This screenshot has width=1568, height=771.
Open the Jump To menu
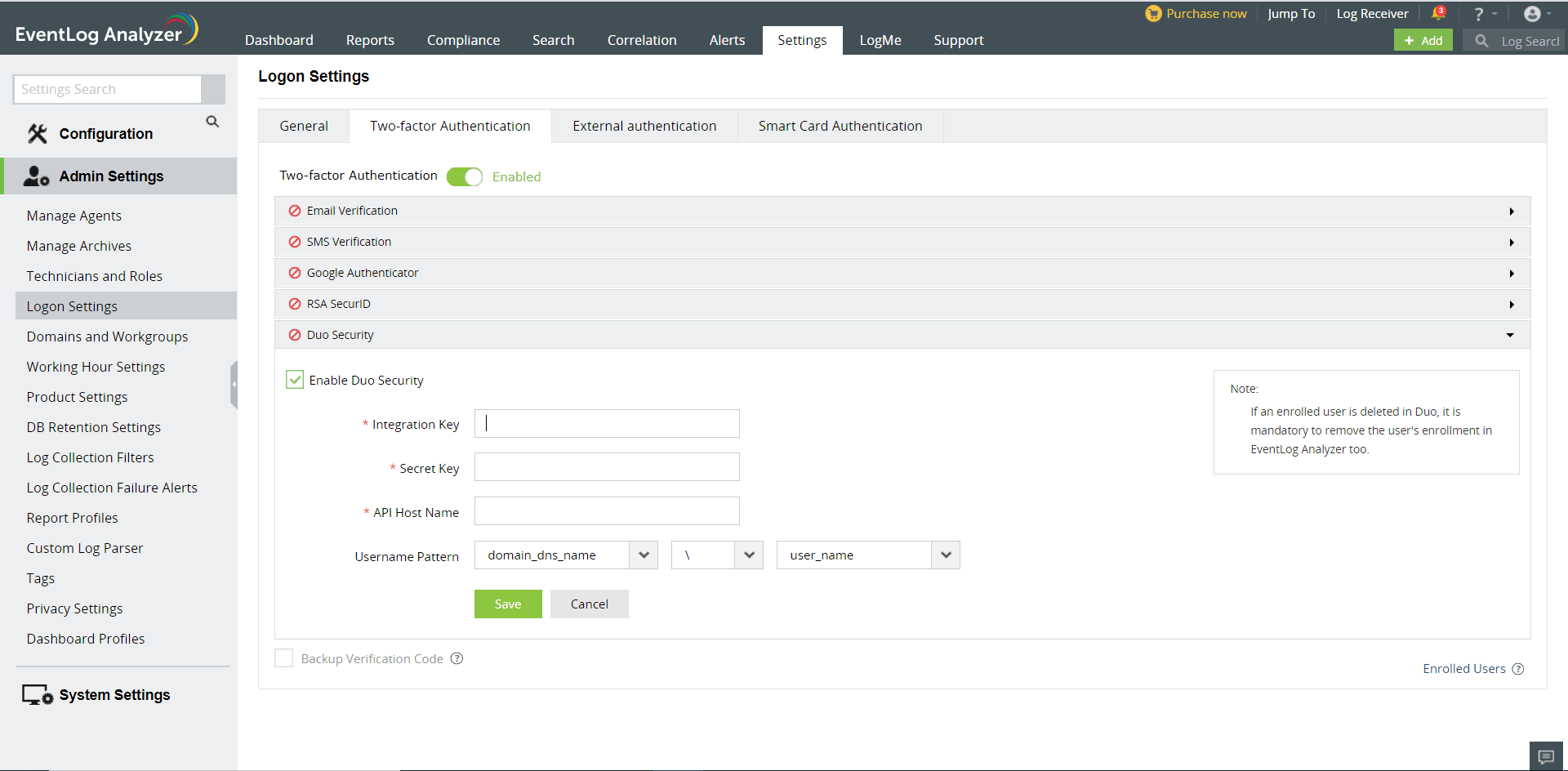pos(1291,13)
